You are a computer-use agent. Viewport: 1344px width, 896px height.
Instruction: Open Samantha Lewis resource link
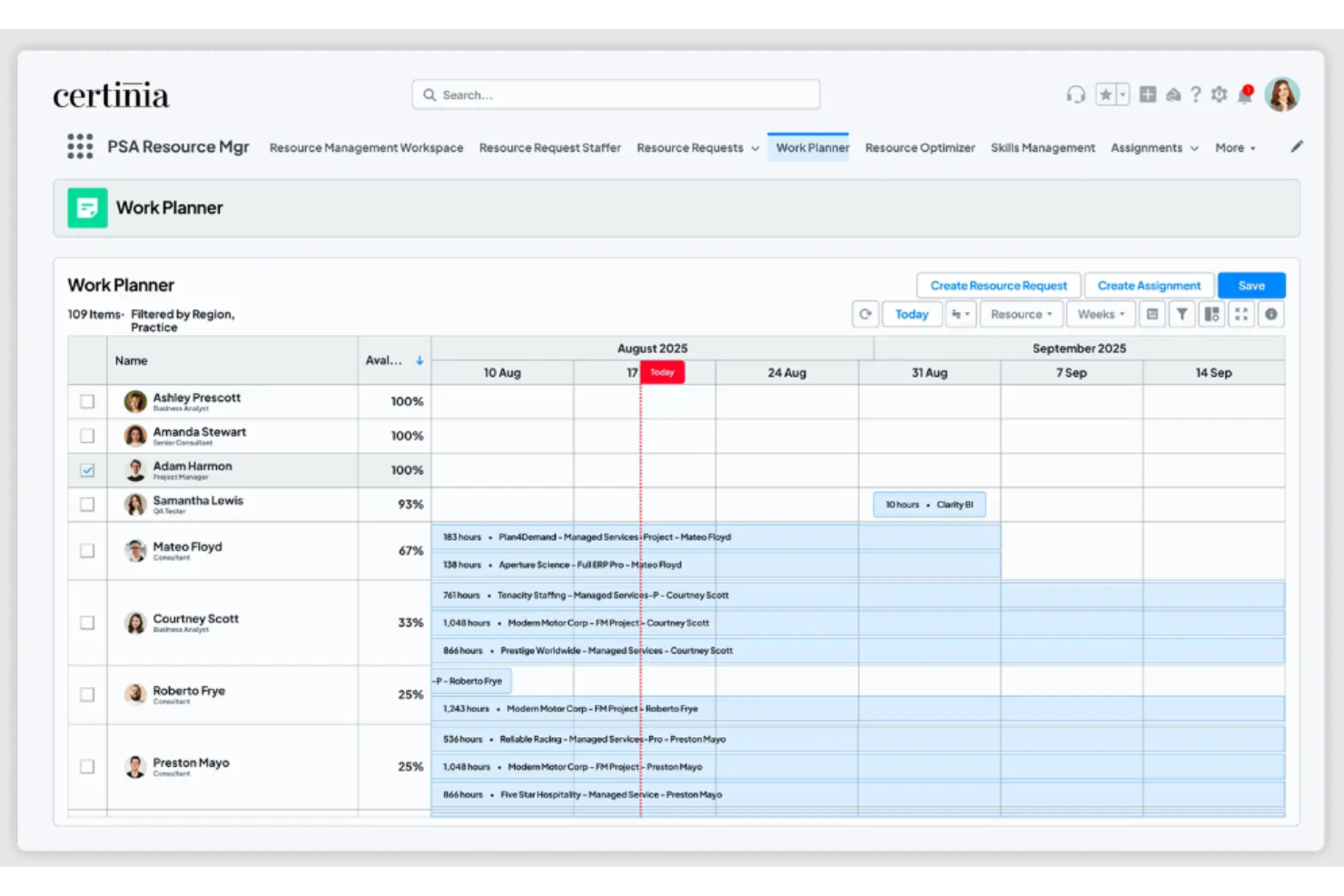tap(198, 500)
